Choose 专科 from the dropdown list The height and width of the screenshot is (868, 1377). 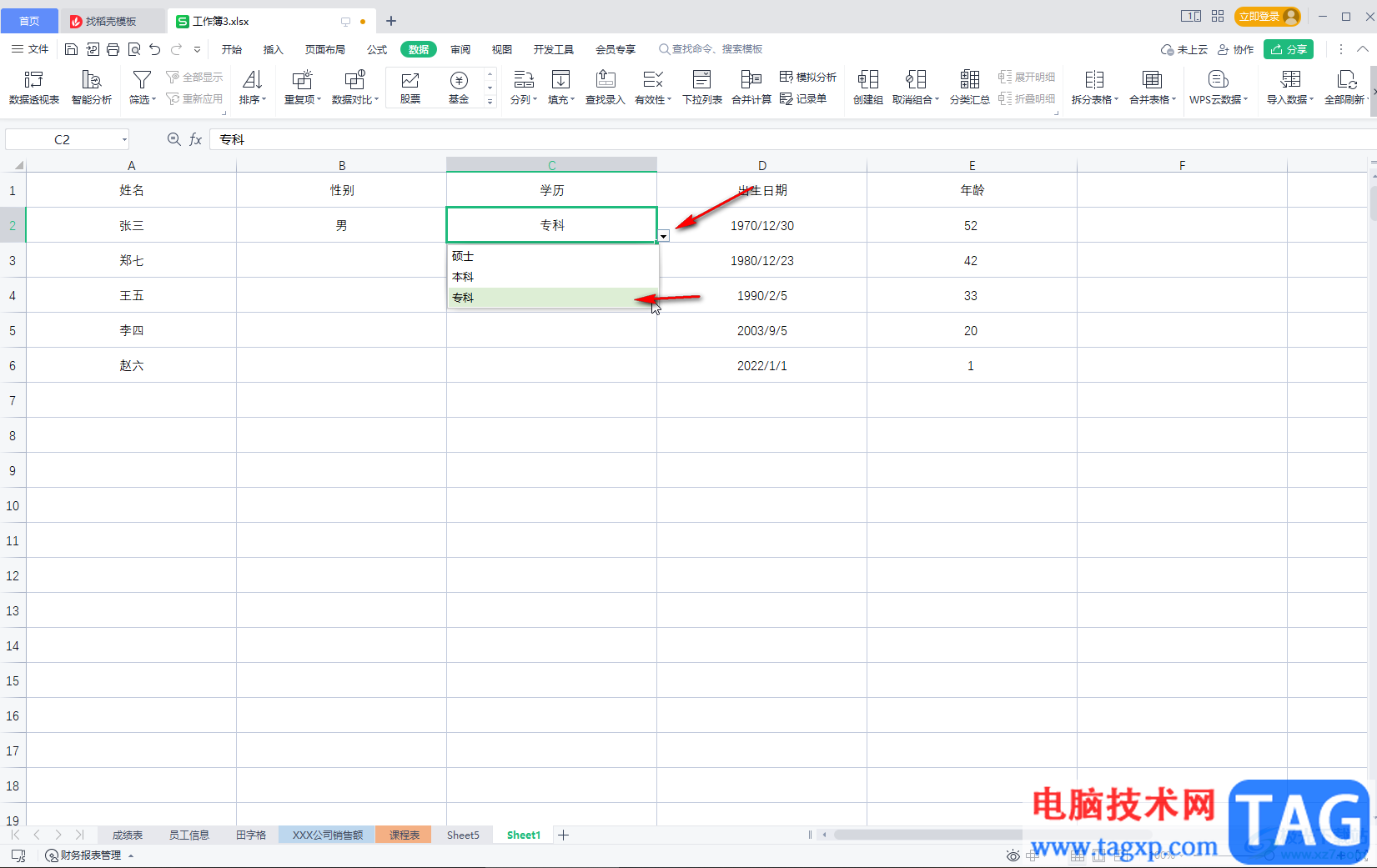coord(553,298)
